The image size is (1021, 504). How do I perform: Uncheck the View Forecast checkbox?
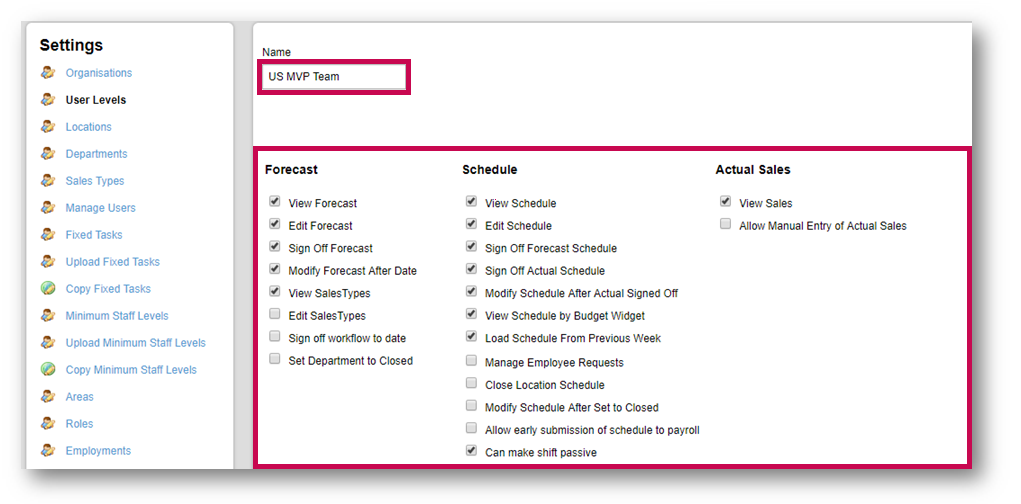tap(275, 202)
